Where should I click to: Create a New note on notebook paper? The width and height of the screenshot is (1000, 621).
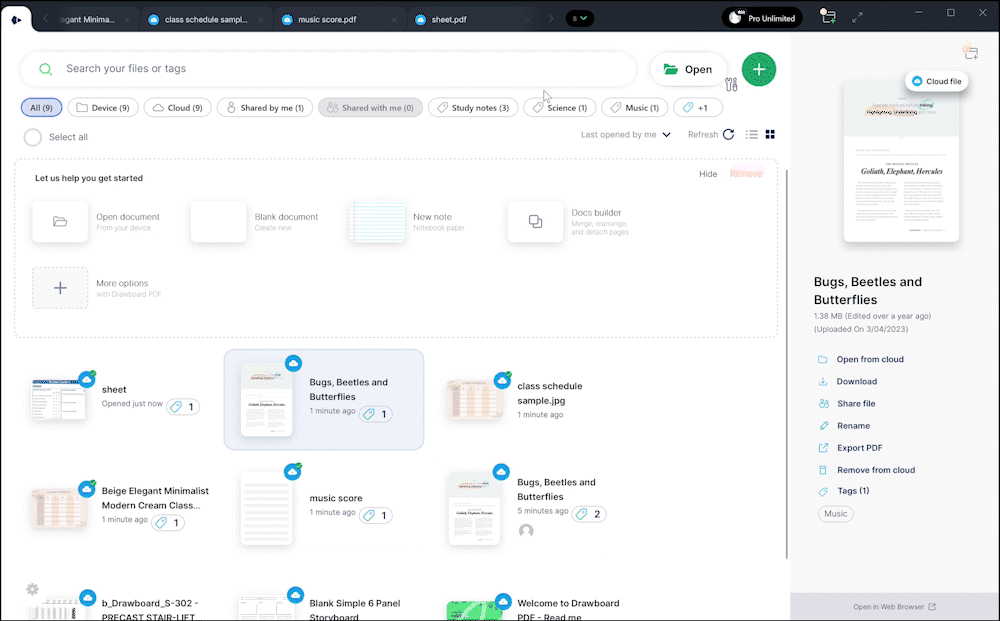click(408, 221)
